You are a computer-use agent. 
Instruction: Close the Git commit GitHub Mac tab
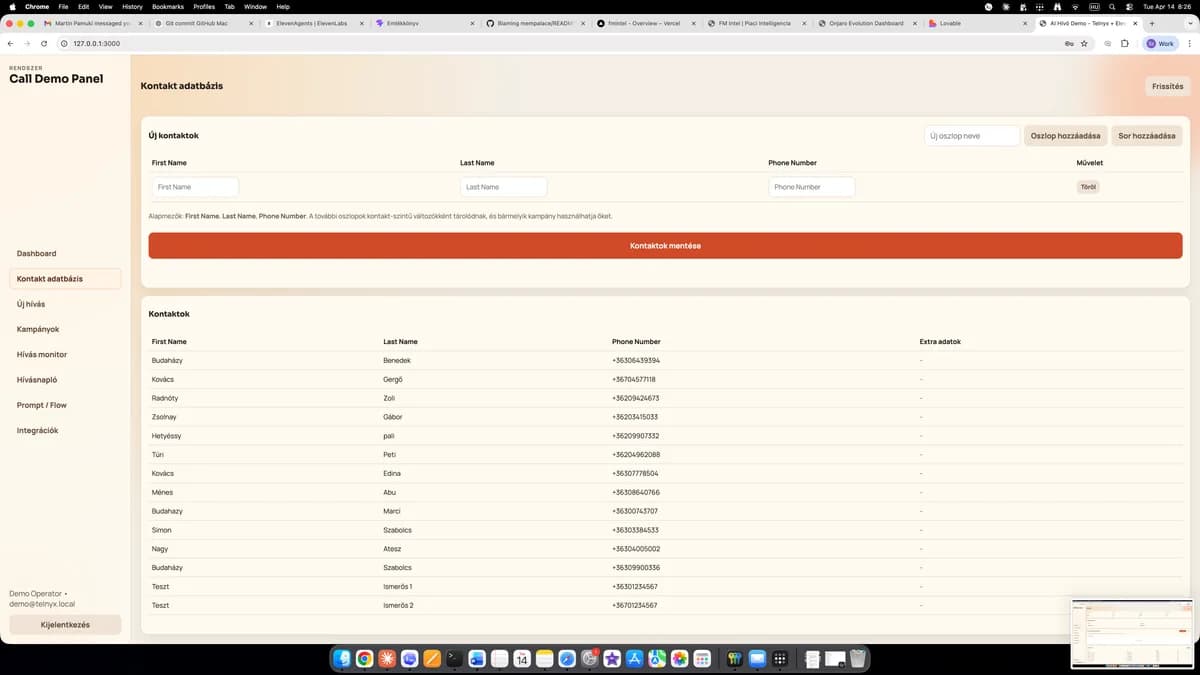[x=251, y=23]
